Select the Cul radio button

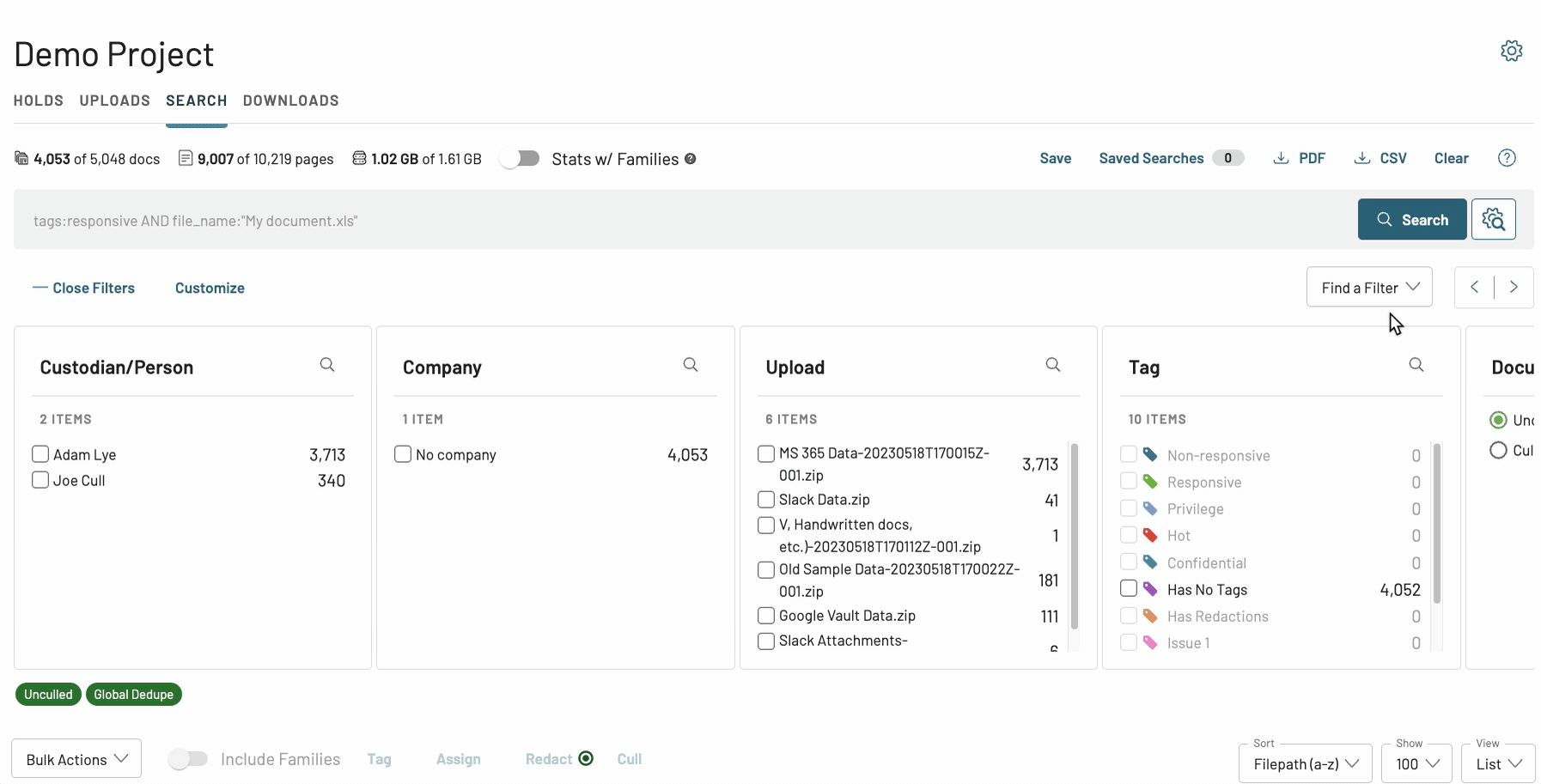click(x=1498, y=450)
